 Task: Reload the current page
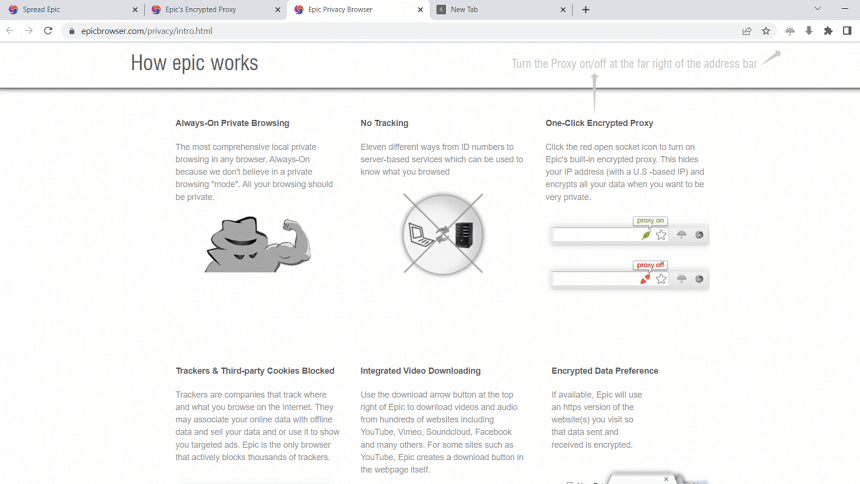point(48,31)
